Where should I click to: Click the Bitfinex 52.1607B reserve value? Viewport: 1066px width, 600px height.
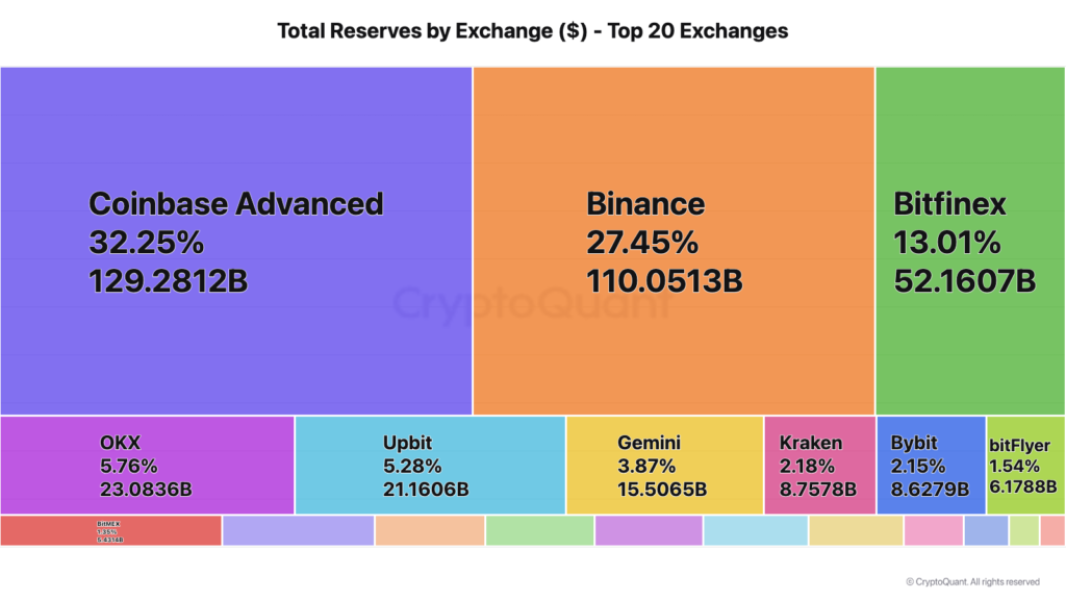point(964,281)
